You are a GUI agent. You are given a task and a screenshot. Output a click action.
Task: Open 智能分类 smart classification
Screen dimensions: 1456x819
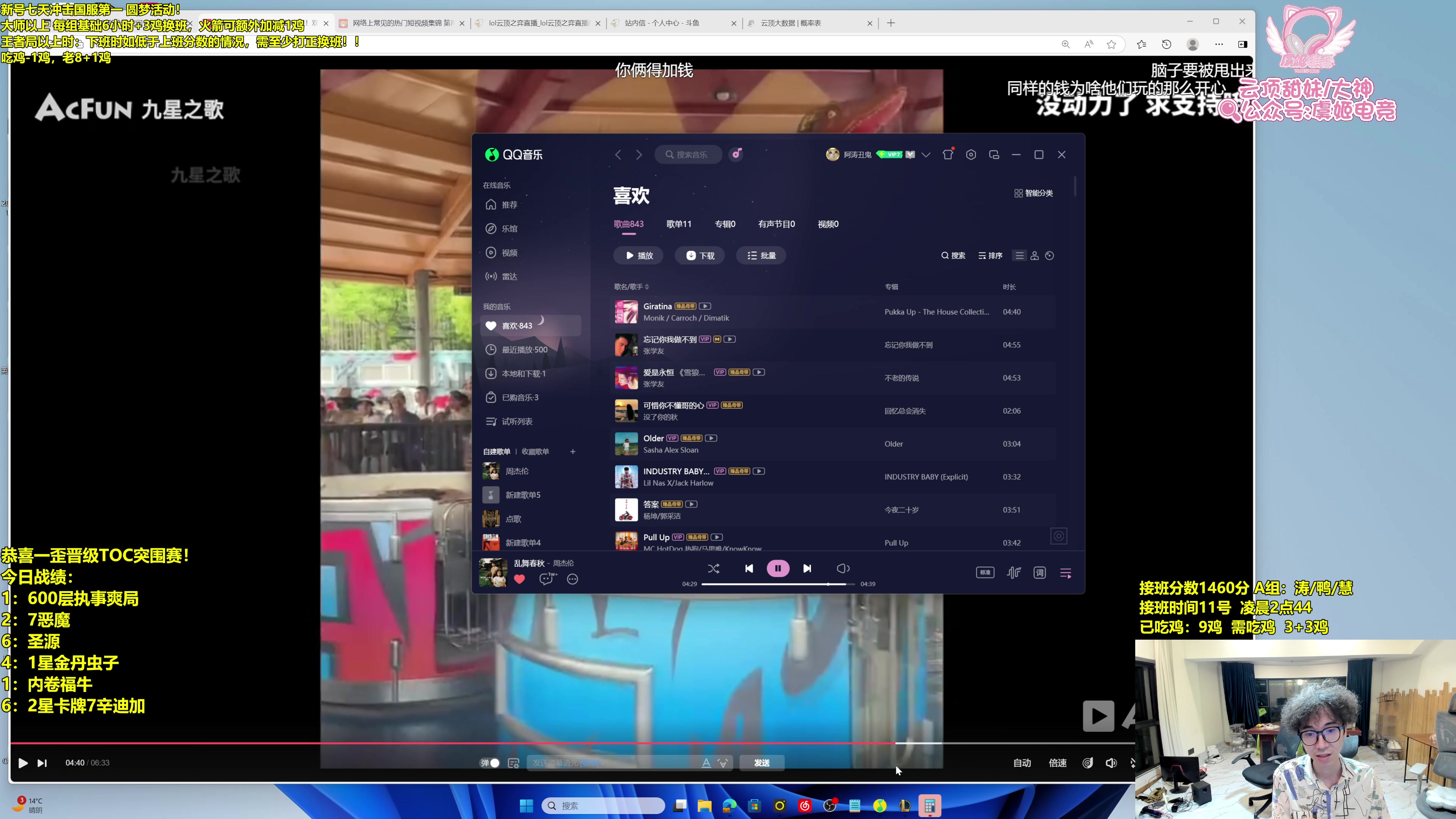coord(1033,193)
